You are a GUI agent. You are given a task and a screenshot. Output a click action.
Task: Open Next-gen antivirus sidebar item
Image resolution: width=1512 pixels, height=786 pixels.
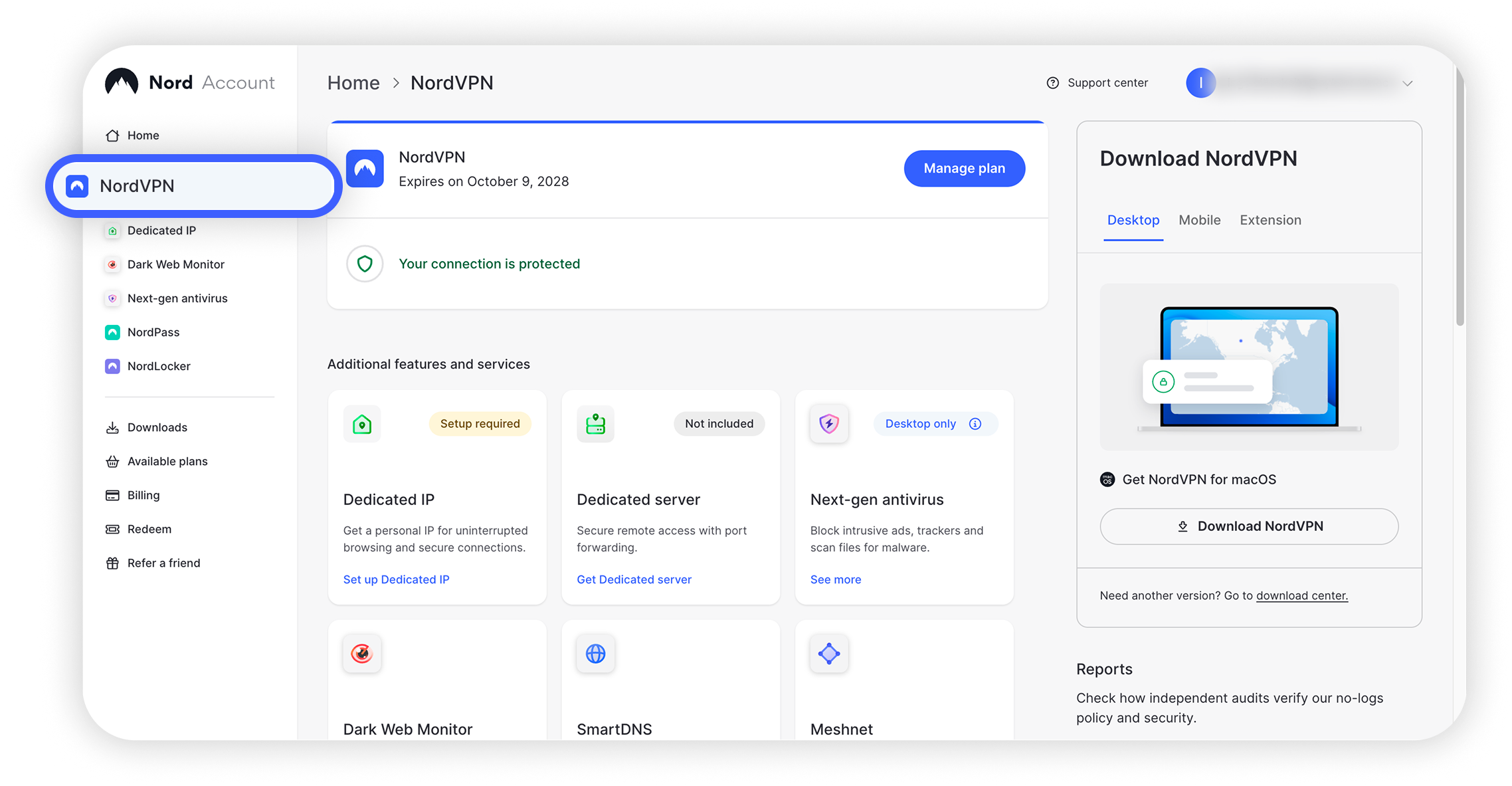tap(166, 298)
